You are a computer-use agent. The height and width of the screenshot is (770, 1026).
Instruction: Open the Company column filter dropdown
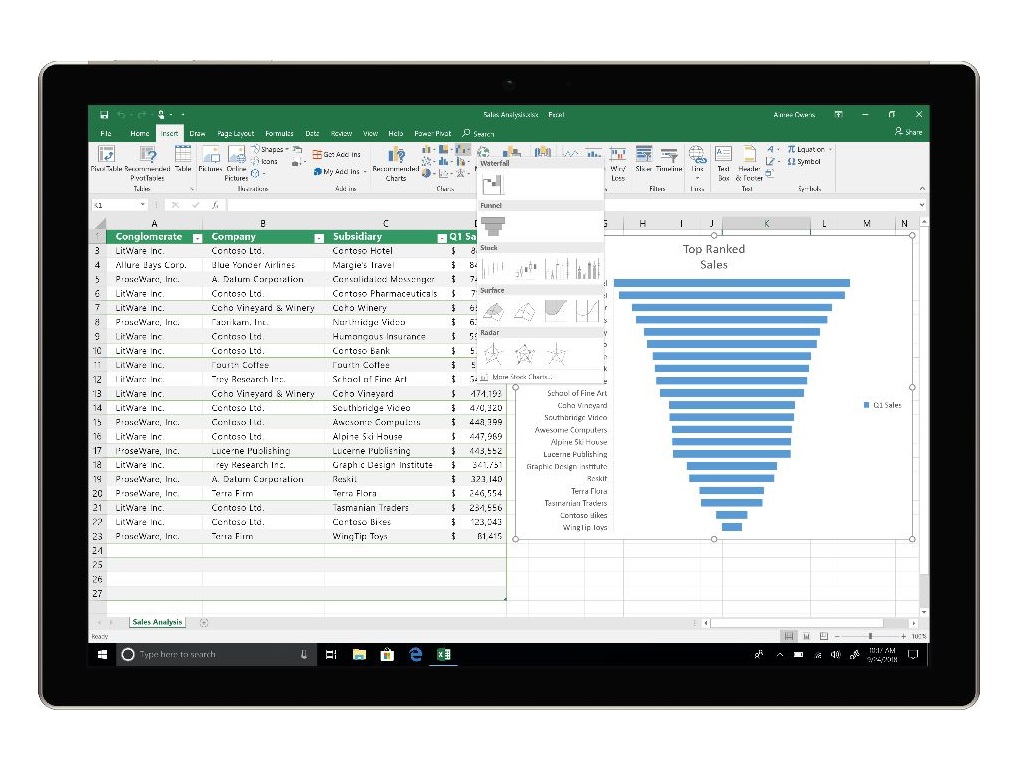point(319,238)
